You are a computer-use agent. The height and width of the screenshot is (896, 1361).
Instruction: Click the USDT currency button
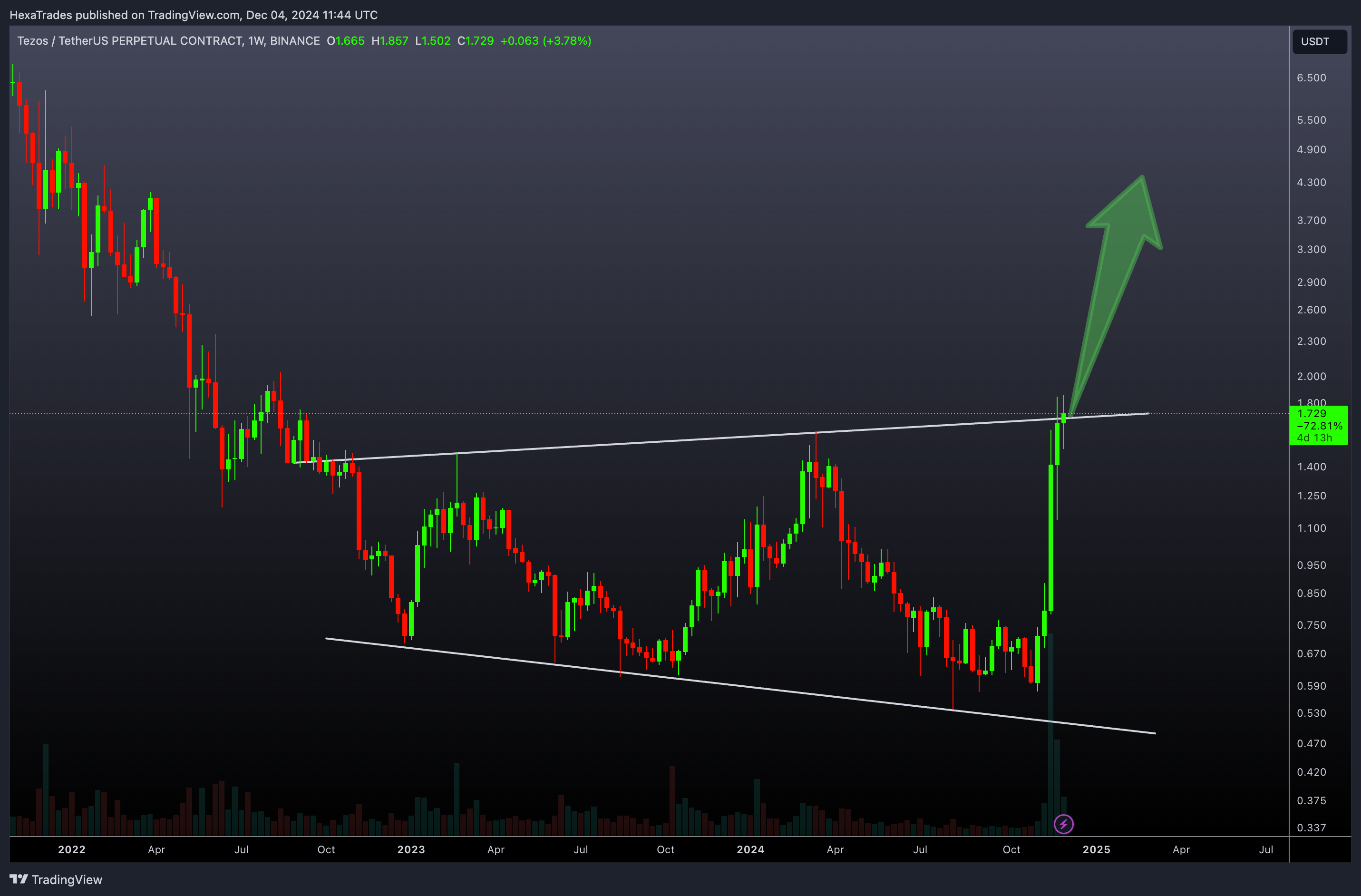[x=1319, y=41]
